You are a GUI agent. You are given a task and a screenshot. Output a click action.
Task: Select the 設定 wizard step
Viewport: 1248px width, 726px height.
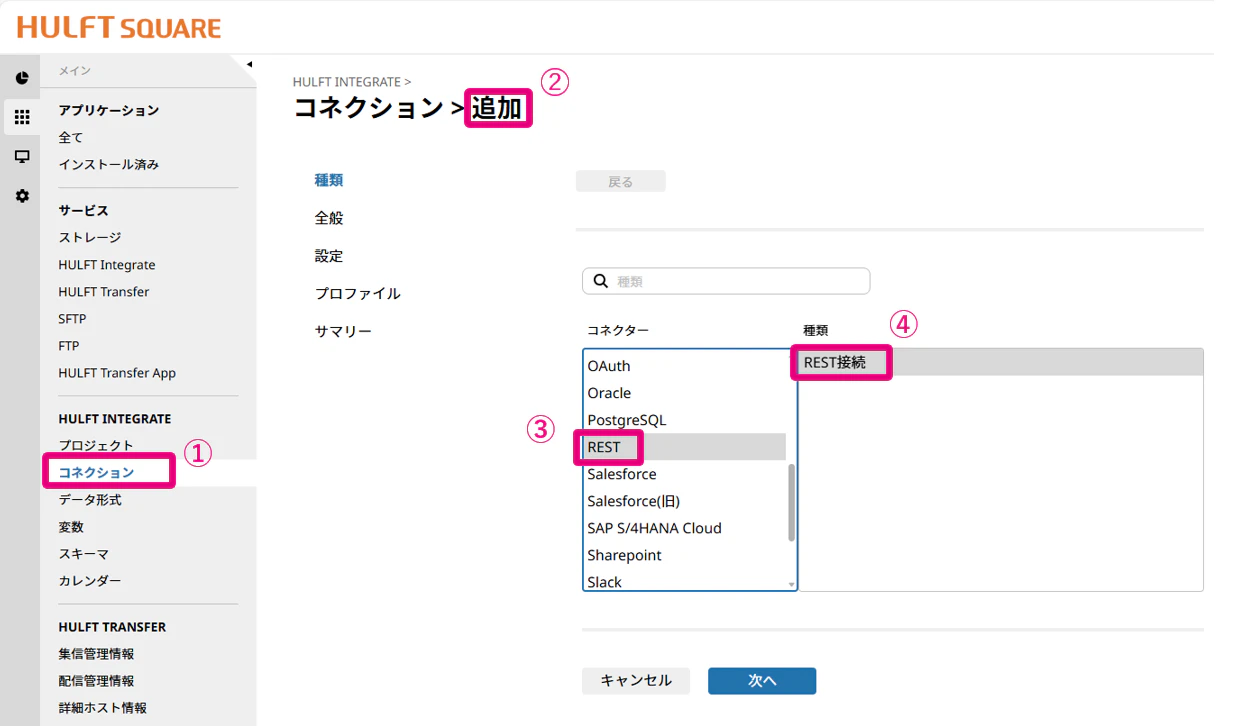329,256
